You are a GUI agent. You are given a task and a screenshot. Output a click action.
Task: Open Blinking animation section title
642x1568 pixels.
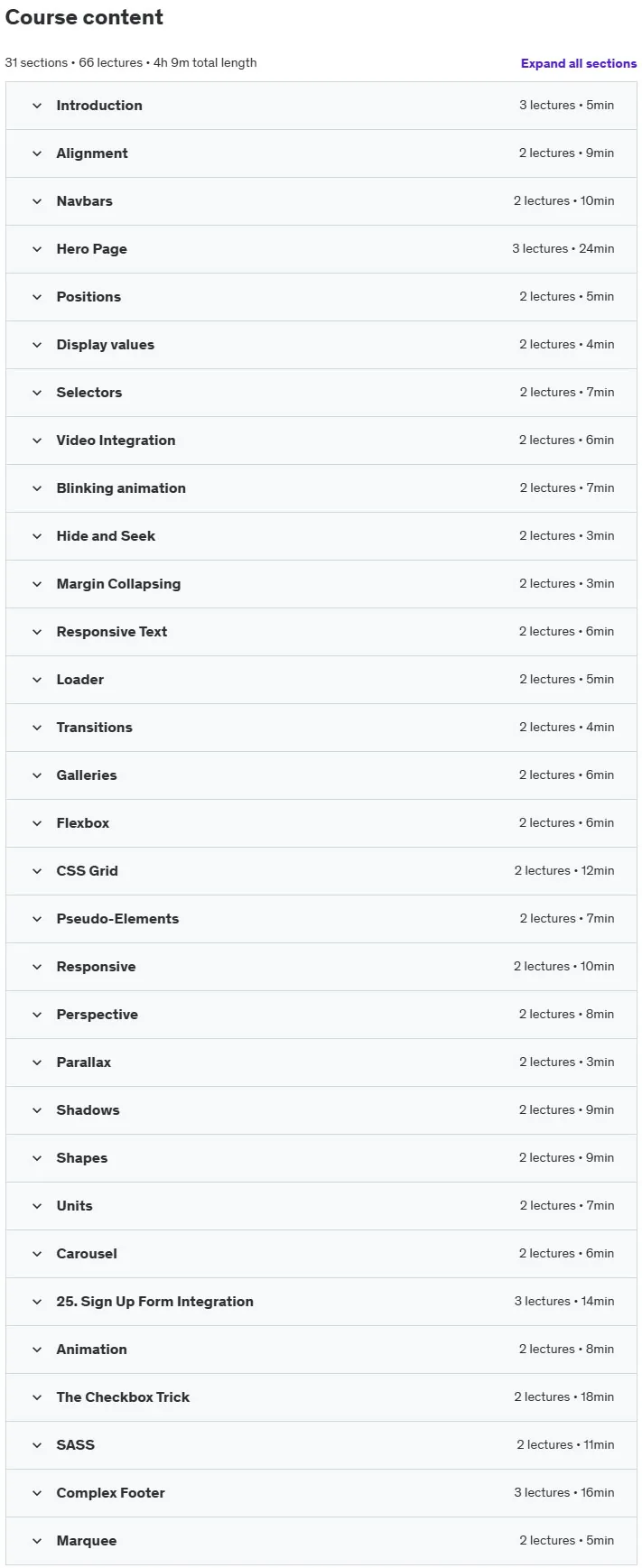[121, 488]
